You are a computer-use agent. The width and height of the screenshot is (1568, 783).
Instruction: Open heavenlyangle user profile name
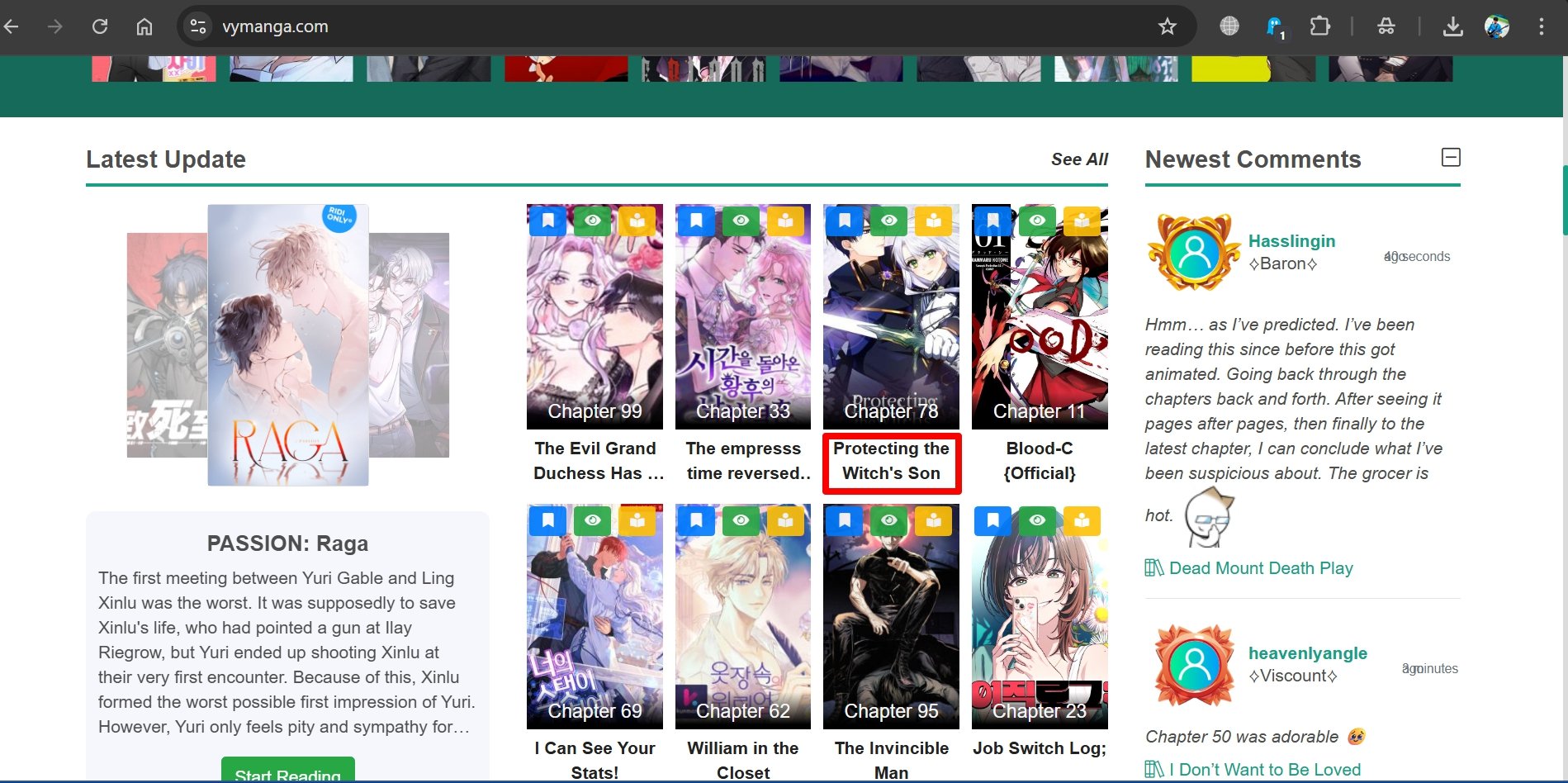(x=1307, y=653)
